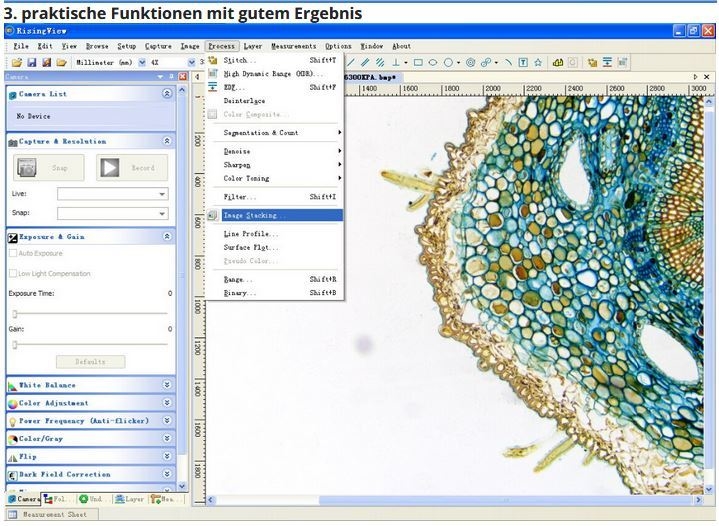Open the Perpendicular tool dropdown arrow

(406, 63)
